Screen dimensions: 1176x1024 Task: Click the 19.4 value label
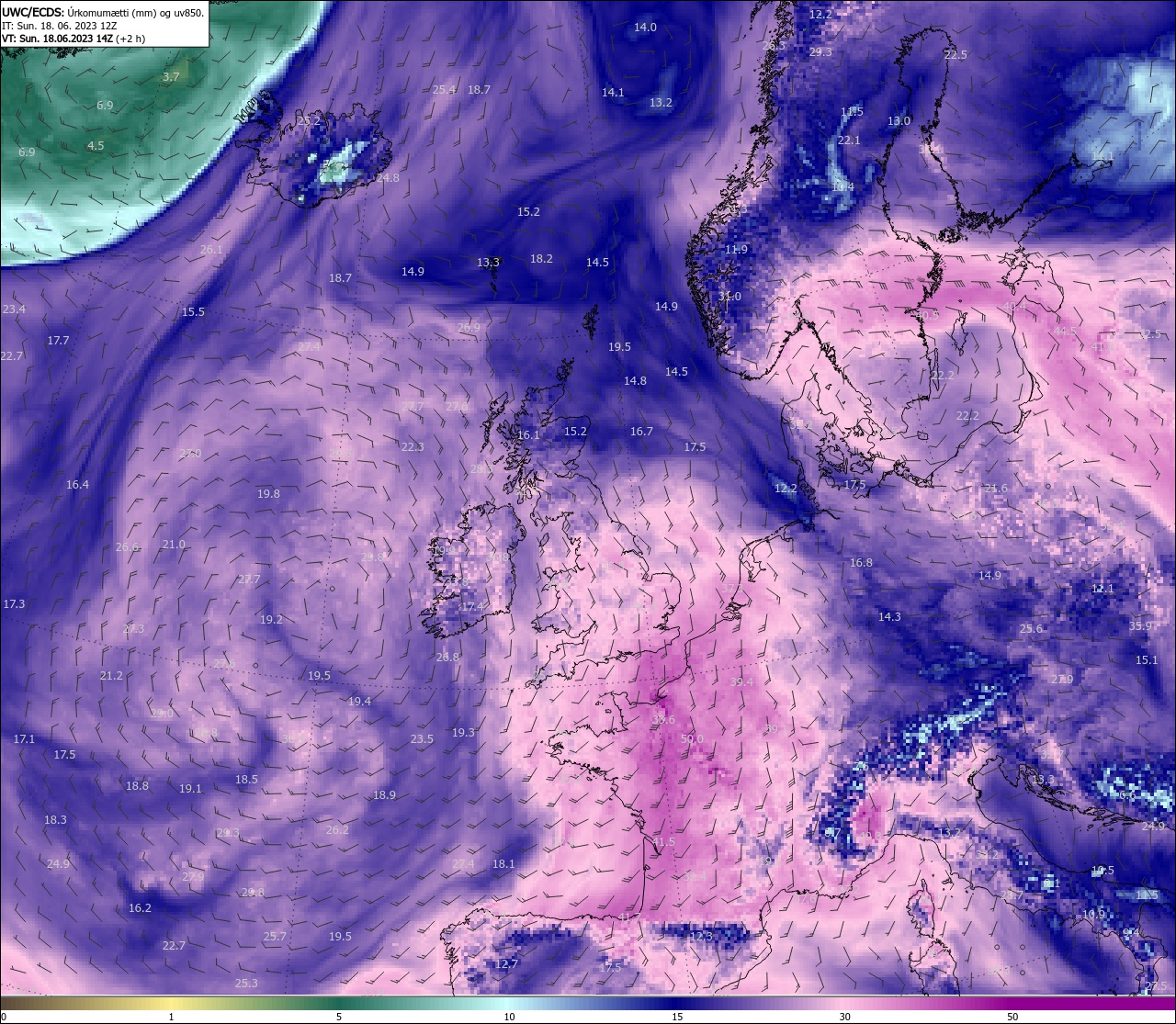coord(359,702)
